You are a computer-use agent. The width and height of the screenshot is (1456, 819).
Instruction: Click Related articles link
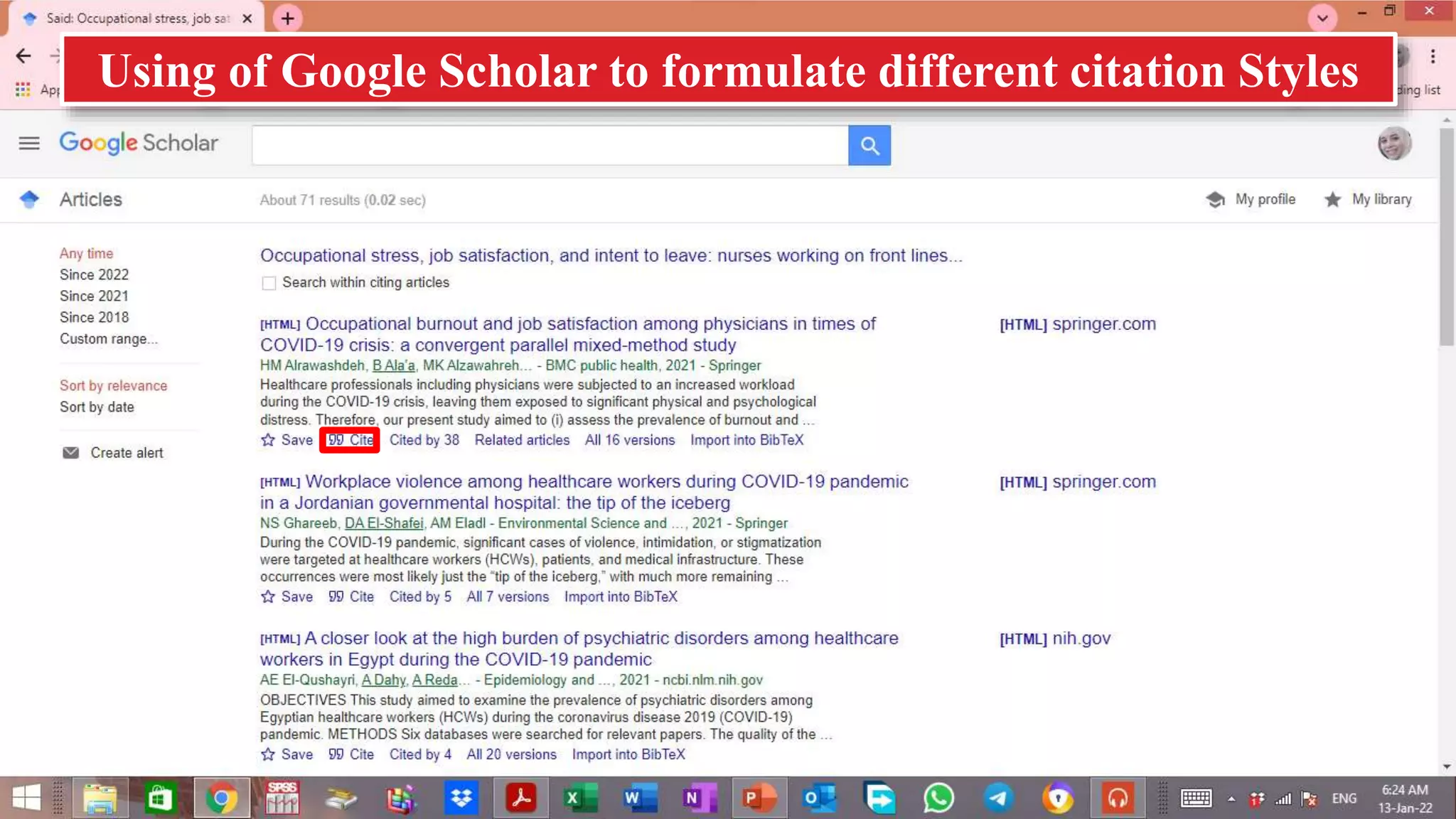[522, 440]
